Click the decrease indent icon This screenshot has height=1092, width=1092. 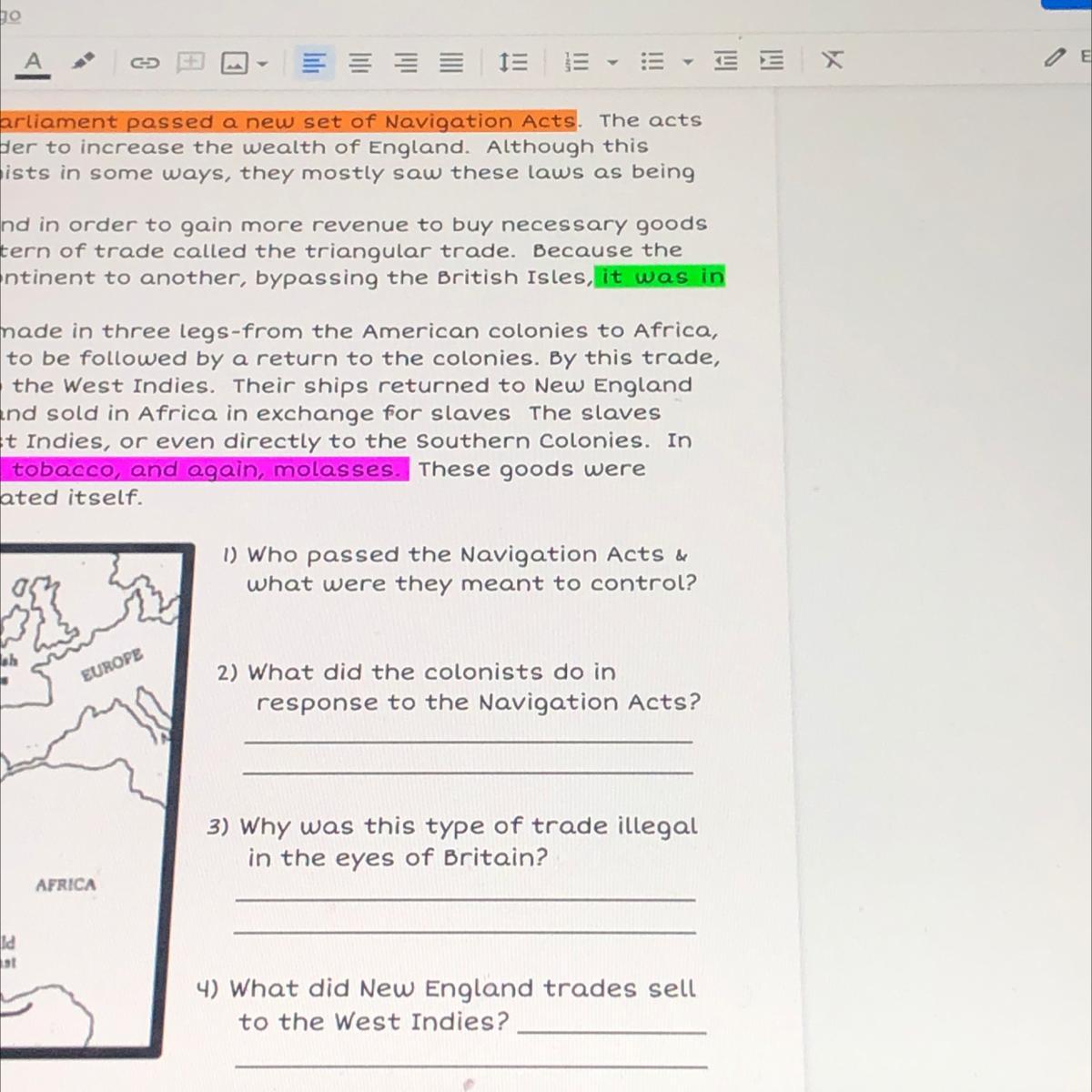[x=725, y=61]
